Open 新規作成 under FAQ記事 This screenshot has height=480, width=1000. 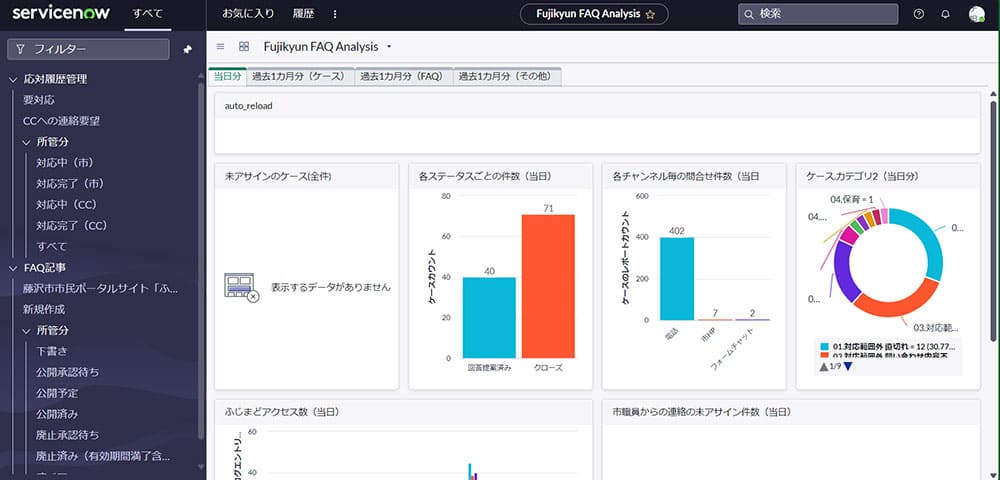click(x=44, y=309)
